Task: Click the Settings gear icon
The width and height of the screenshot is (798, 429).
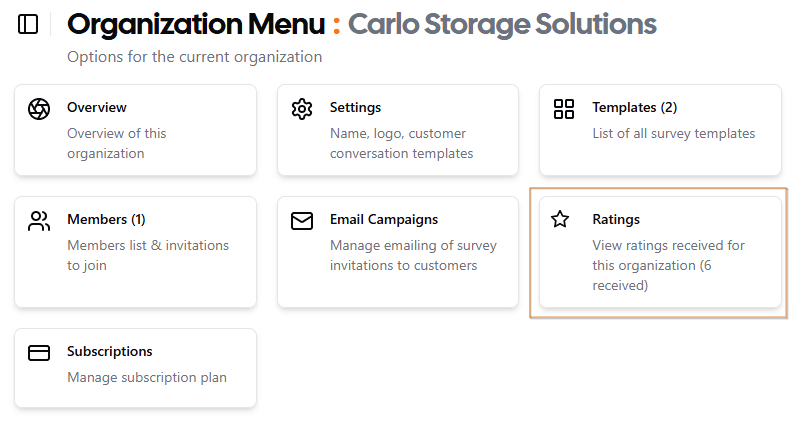Action: 302,109
